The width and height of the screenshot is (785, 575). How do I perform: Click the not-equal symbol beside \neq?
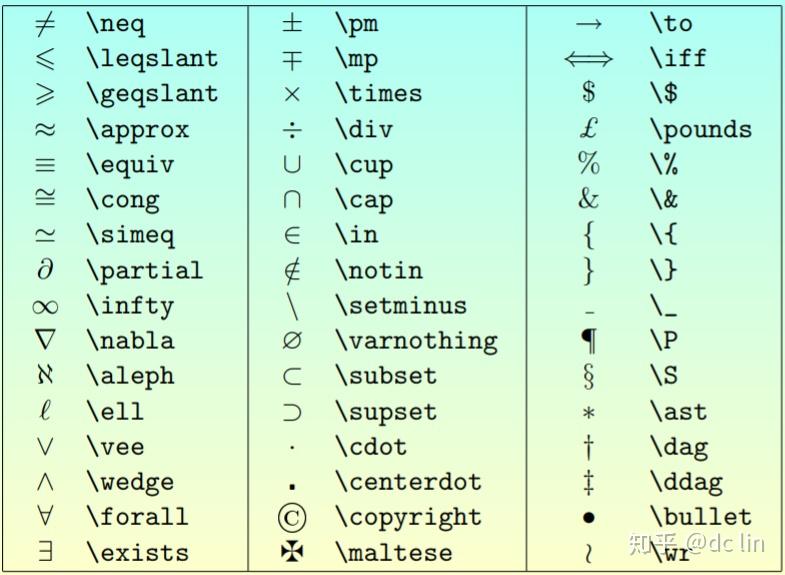tap(45, 23)
